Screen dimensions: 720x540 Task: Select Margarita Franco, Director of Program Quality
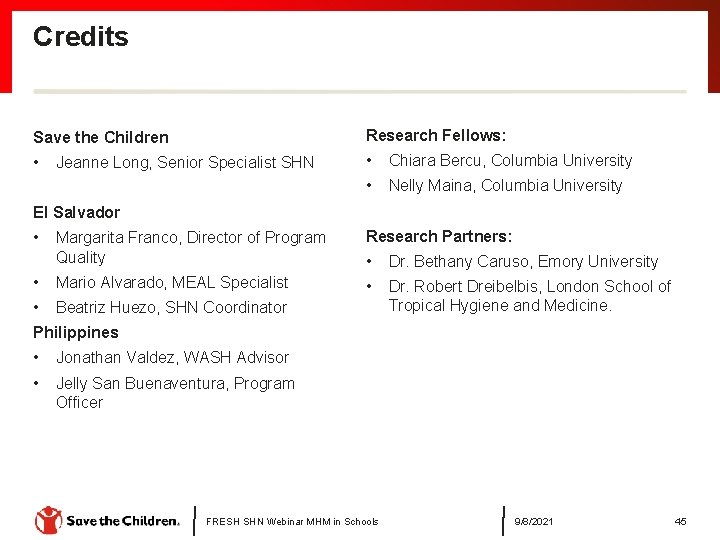click(190, 247)
